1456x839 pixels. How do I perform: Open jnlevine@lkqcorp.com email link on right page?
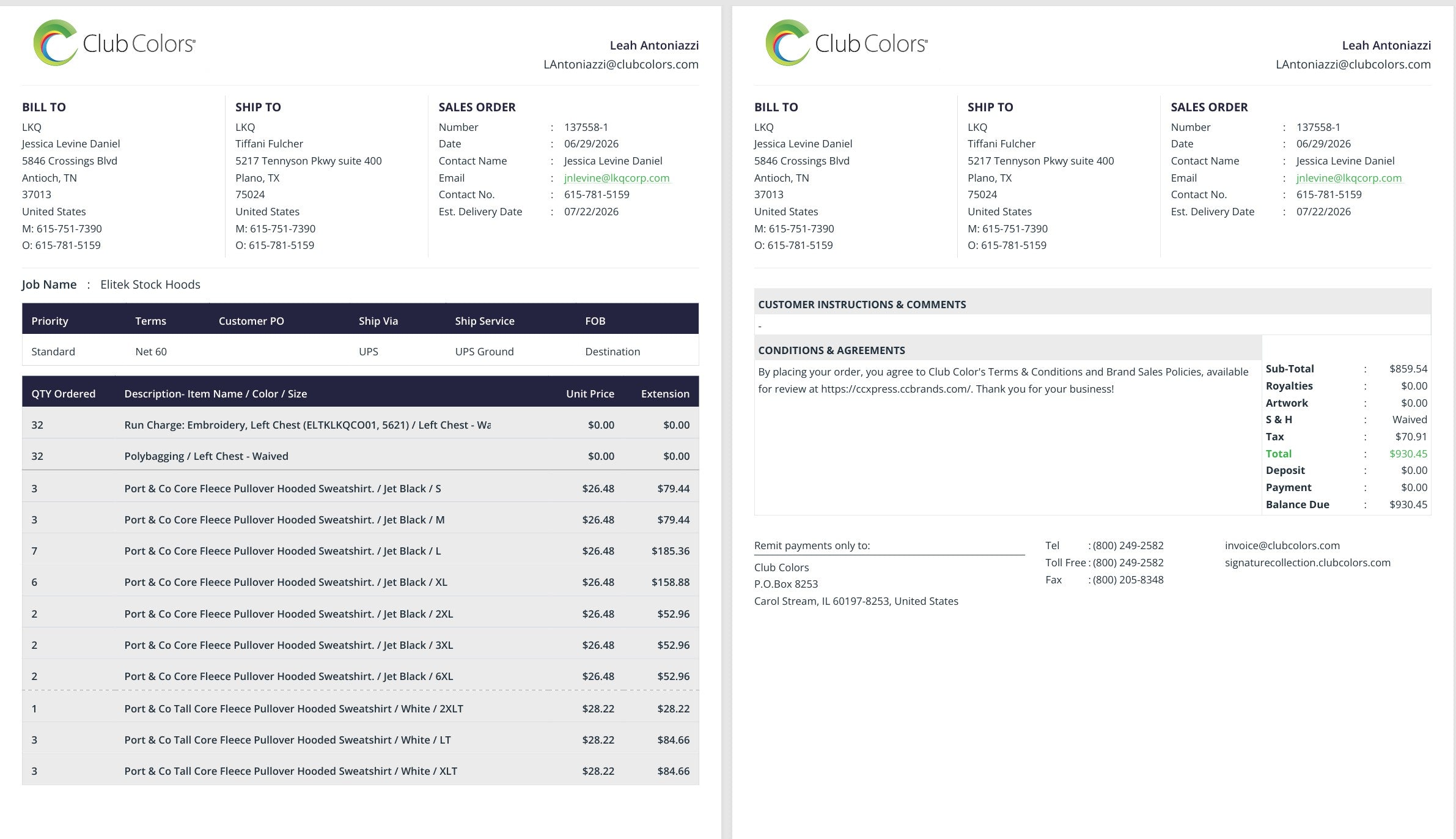pos(1349,178)
